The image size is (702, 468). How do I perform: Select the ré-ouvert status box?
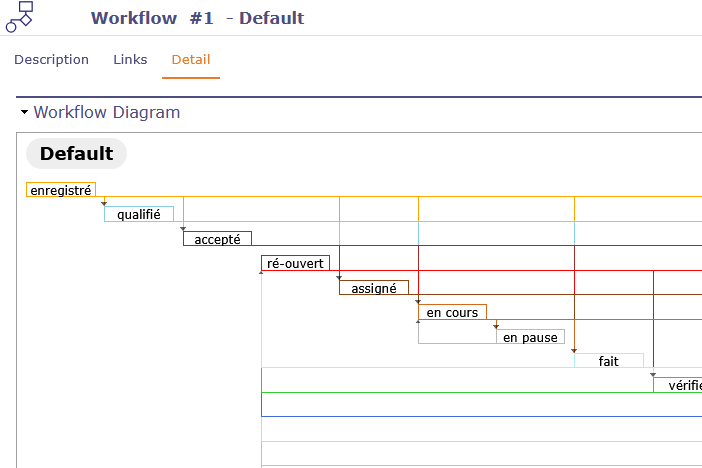pyautogui.click(x=295, y=263)
